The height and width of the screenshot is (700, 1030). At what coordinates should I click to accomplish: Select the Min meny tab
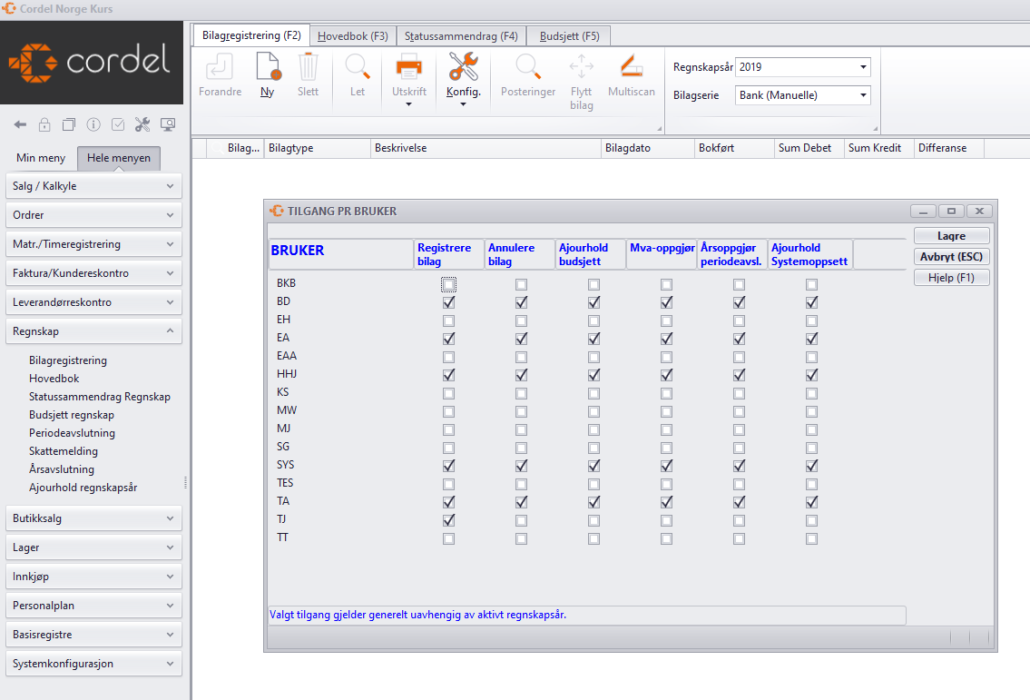point(41,158)
